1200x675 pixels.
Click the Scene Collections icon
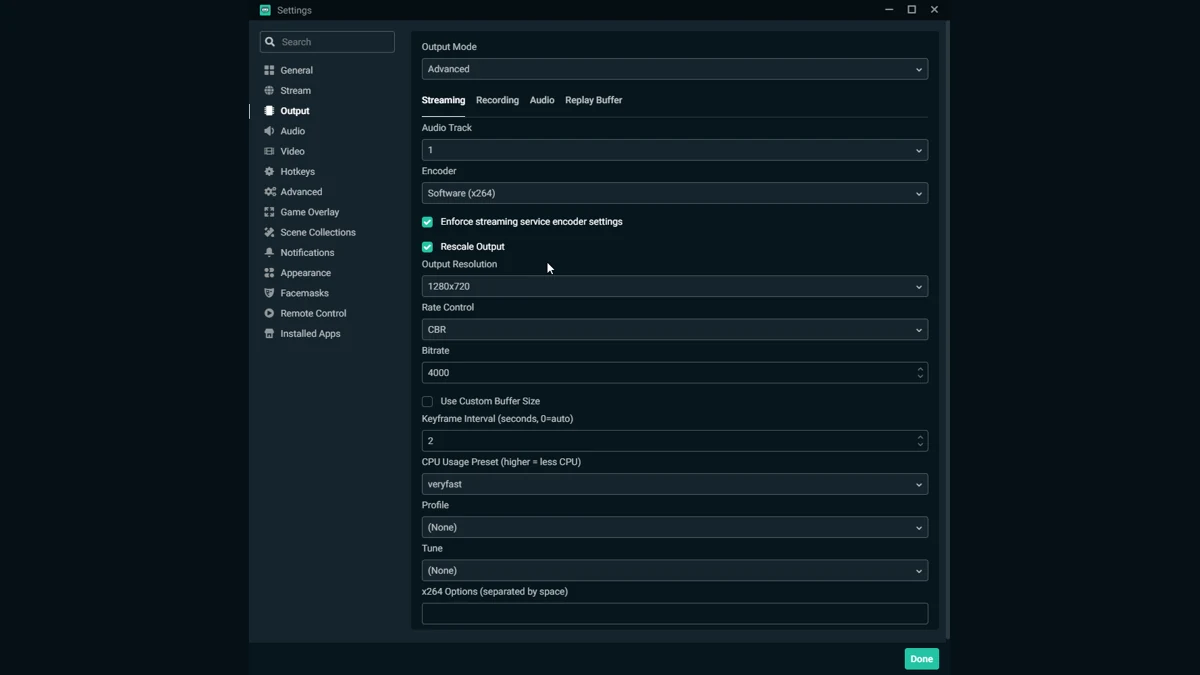(269, 232)
